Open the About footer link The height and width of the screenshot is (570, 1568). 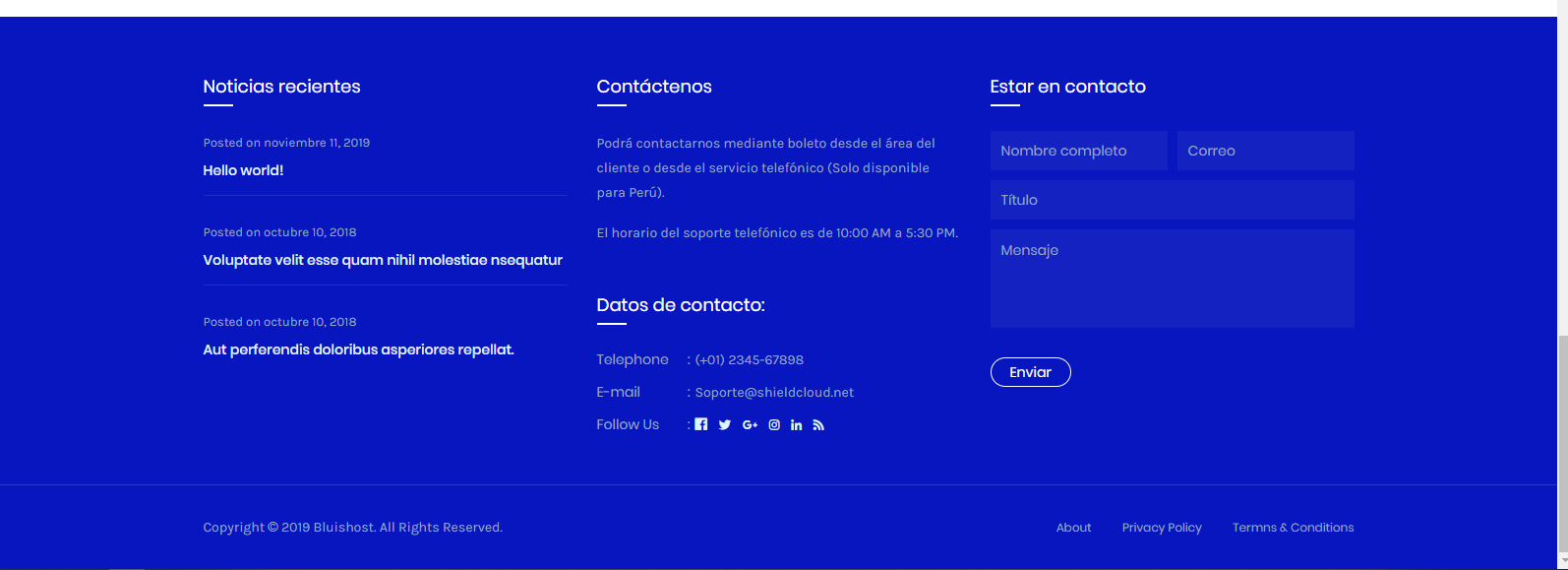coord(1073,528)
